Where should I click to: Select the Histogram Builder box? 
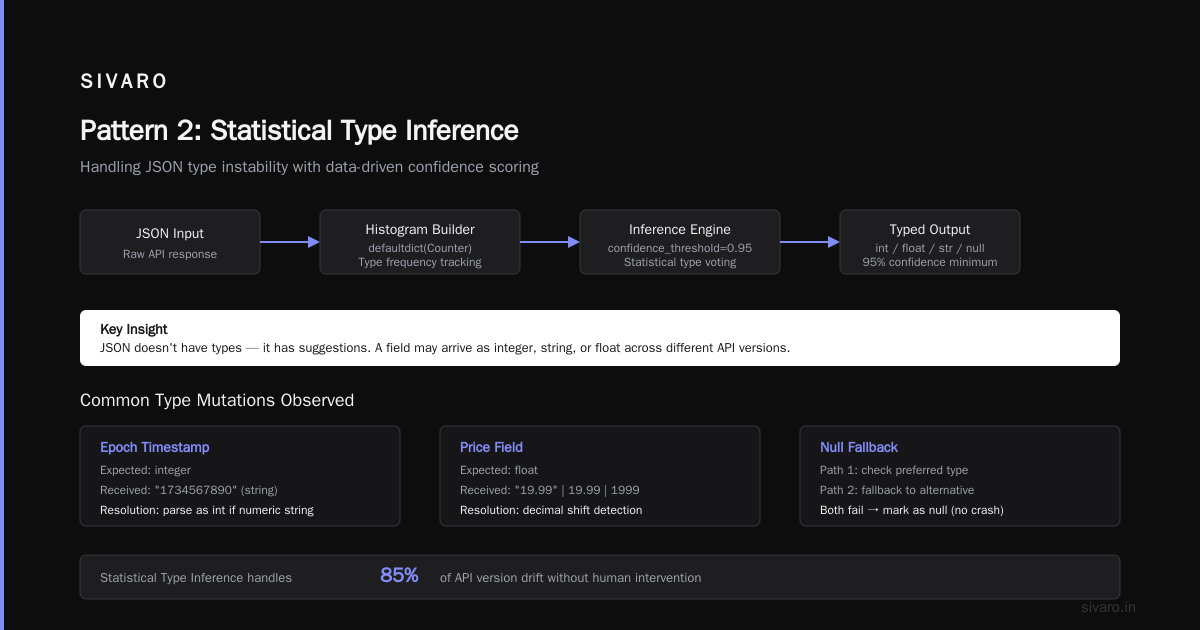coord(420,242)
